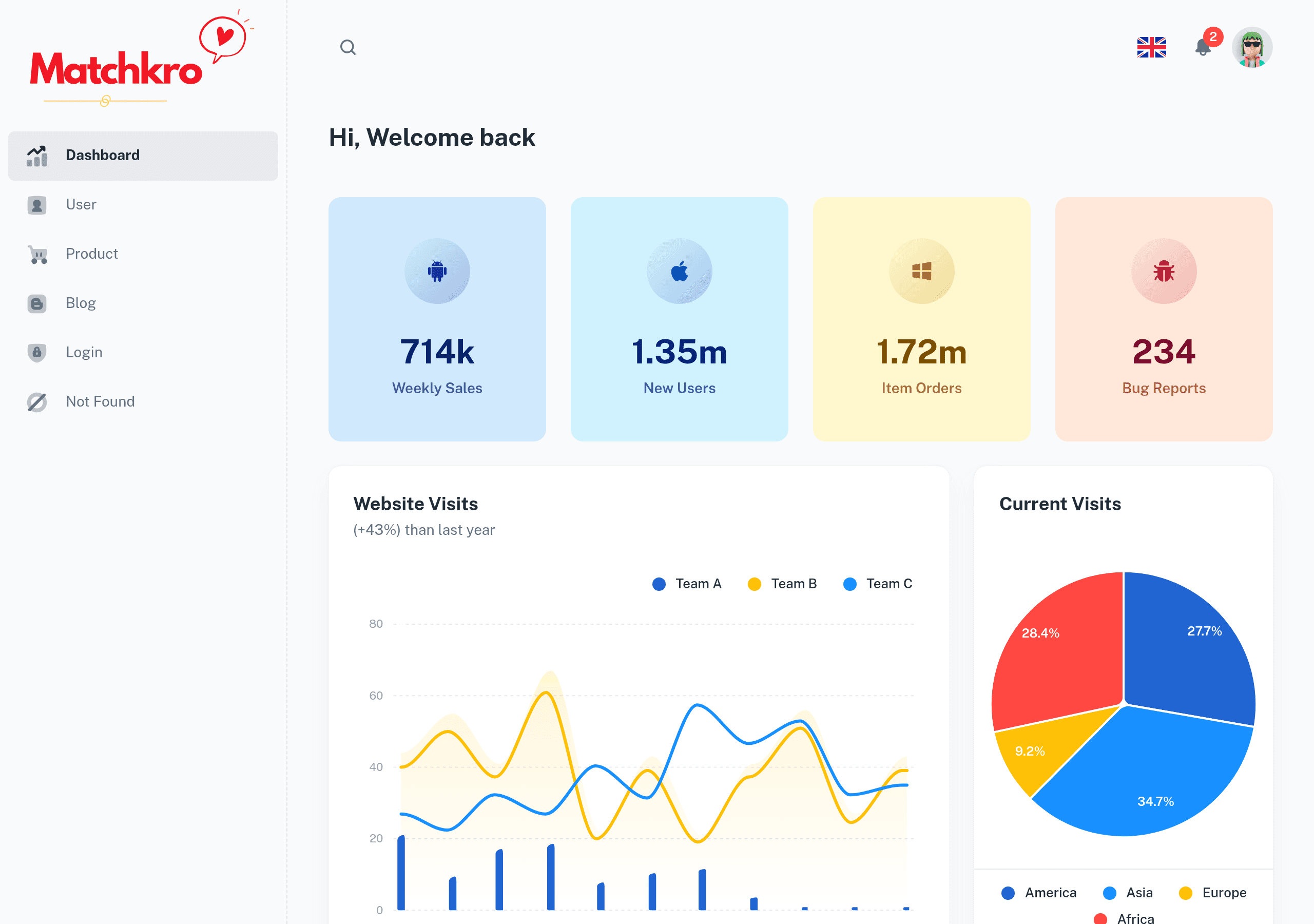Click the Current Visits heading
This screenshot has height=924, width=1314.
coord(1060,504)
